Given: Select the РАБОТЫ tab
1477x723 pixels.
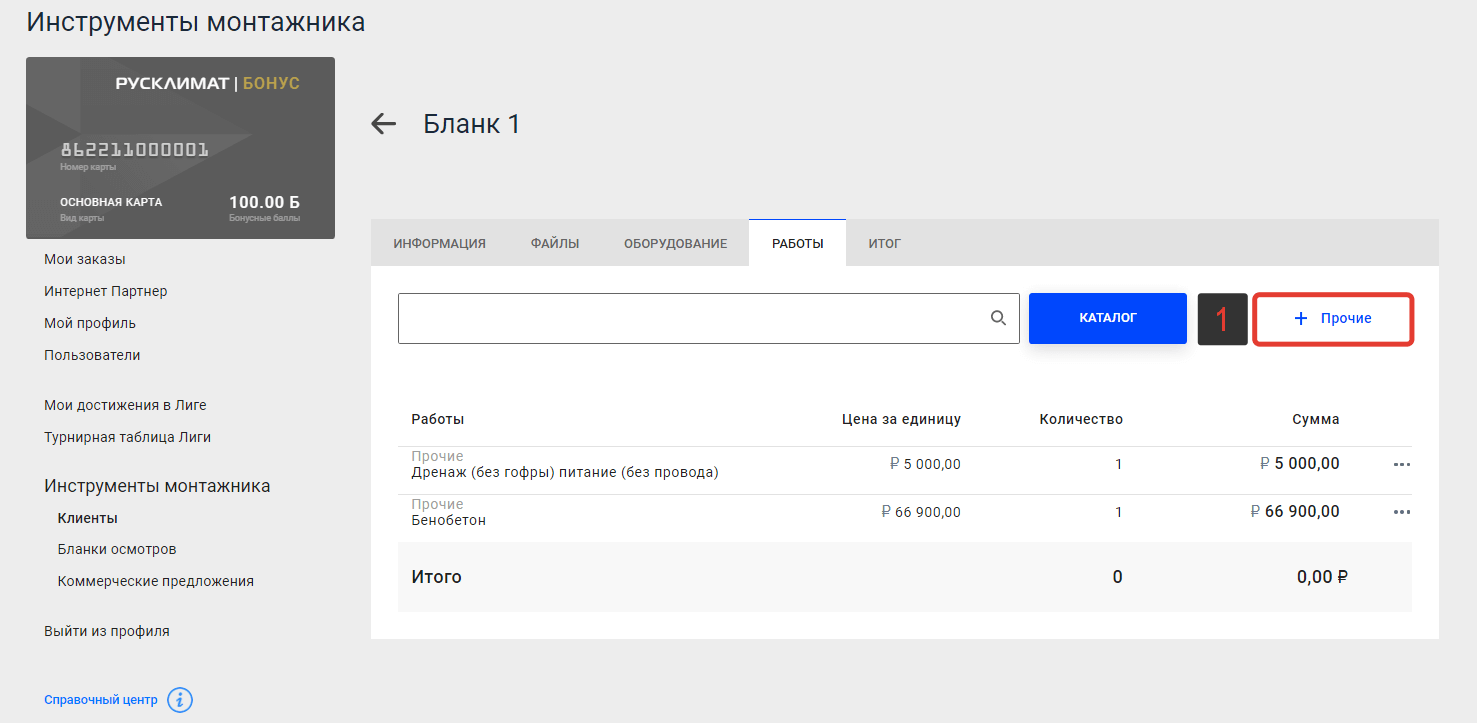Looking at the screenshot, I should [x=798, y=243].
